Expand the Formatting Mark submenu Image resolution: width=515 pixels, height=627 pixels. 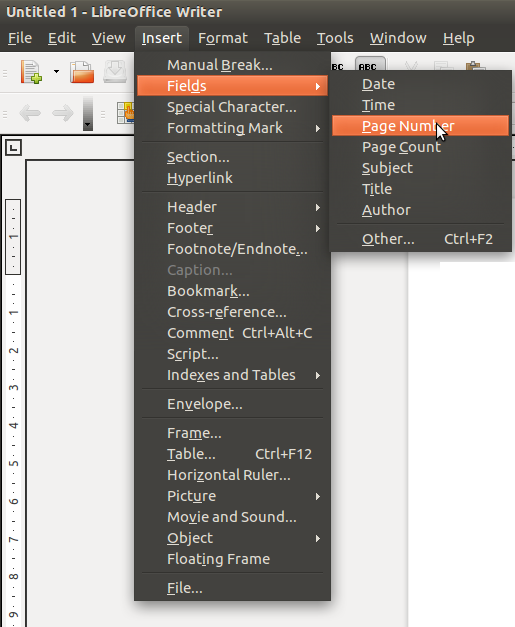[x=232, y=128]
